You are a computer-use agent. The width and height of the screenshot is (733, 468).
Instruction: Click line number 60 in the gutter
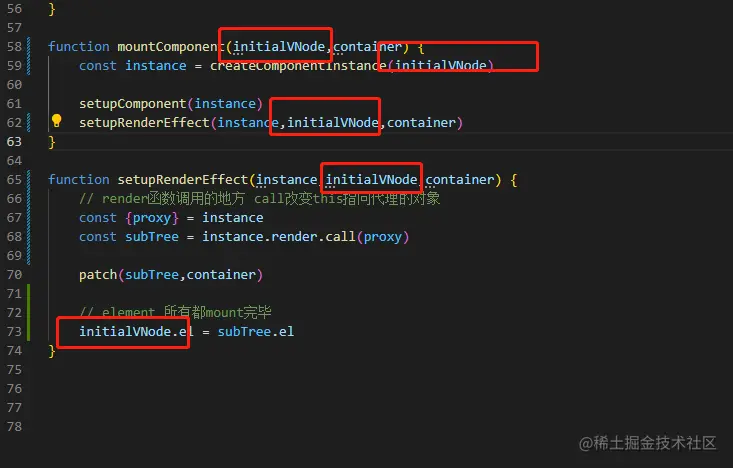click(x=14, y=85)
